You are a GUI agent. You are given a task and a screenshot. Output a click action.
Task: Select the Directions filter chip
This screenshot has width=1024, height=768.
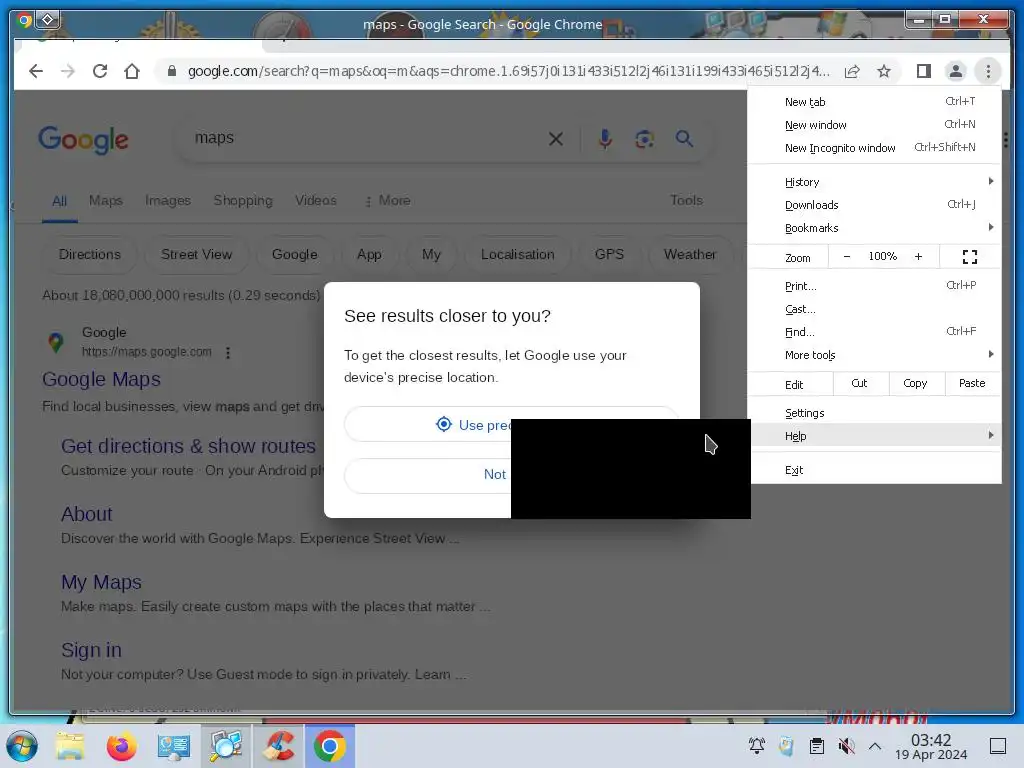click(x=89, y=255)
